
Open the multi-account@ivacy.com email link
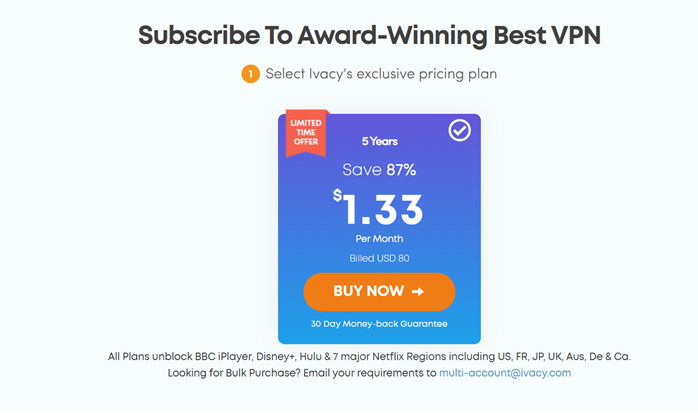pos(505,373)
